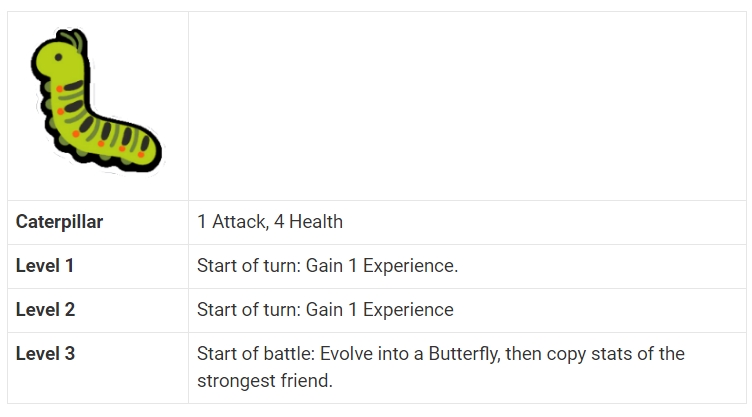Click "Experience." in the Level 1 row
752x417 pixels.
[x=411, y=266]
